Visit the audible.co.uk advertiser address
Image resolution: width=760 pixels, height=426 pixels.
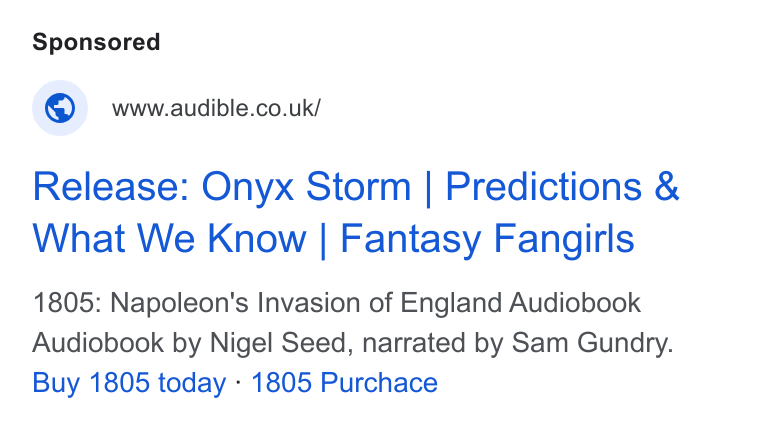[216, 108]
